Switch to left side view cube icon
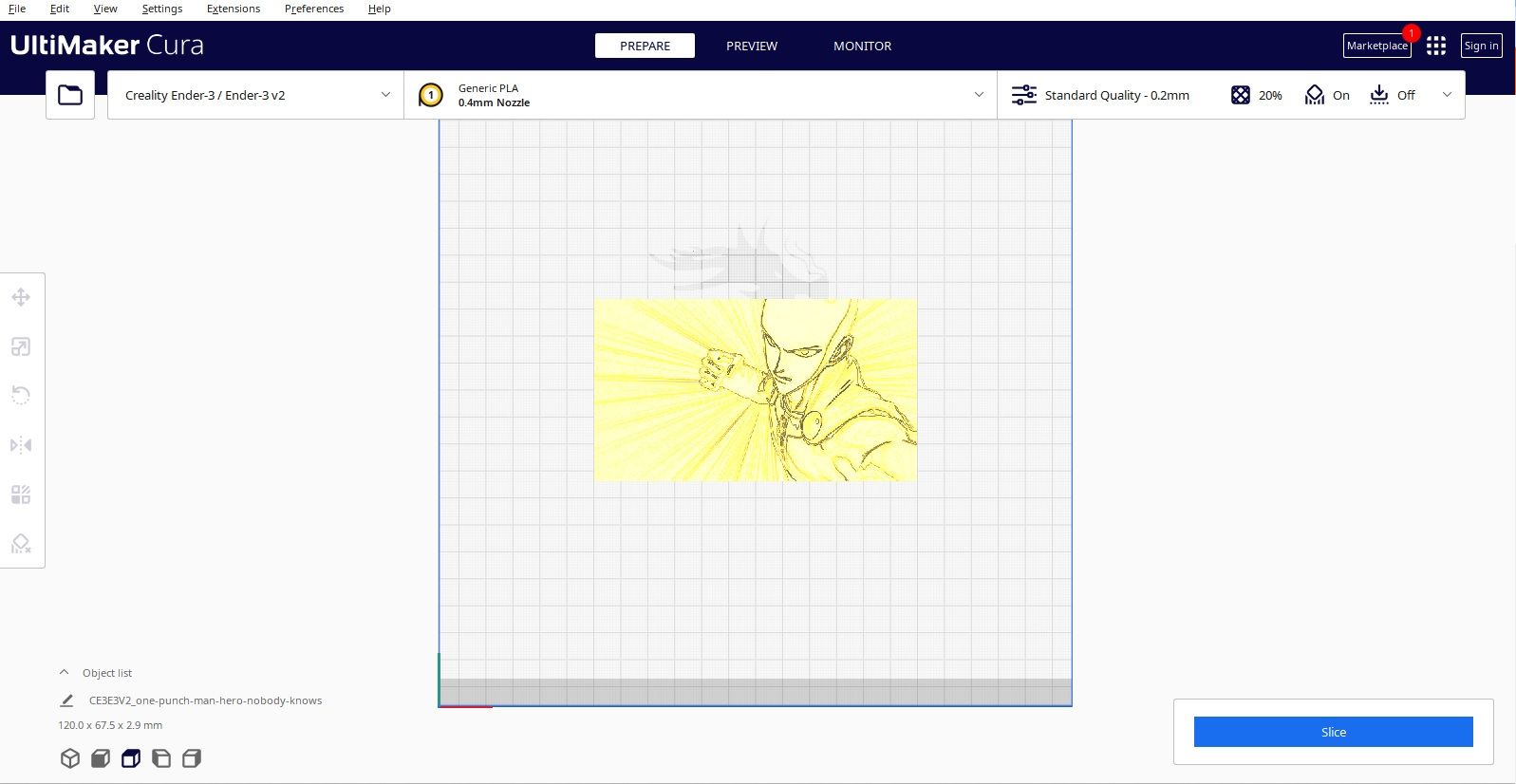 161,758
